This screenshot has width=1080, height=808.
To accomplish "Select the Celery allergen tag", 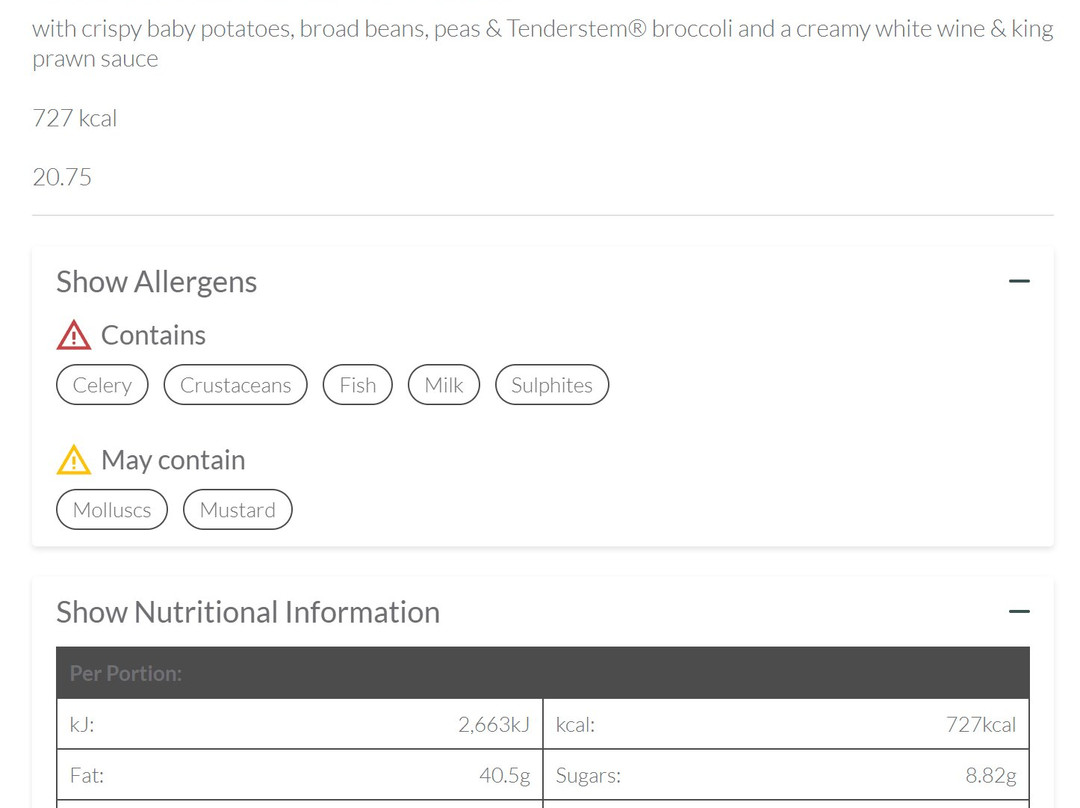I will 102,385.
